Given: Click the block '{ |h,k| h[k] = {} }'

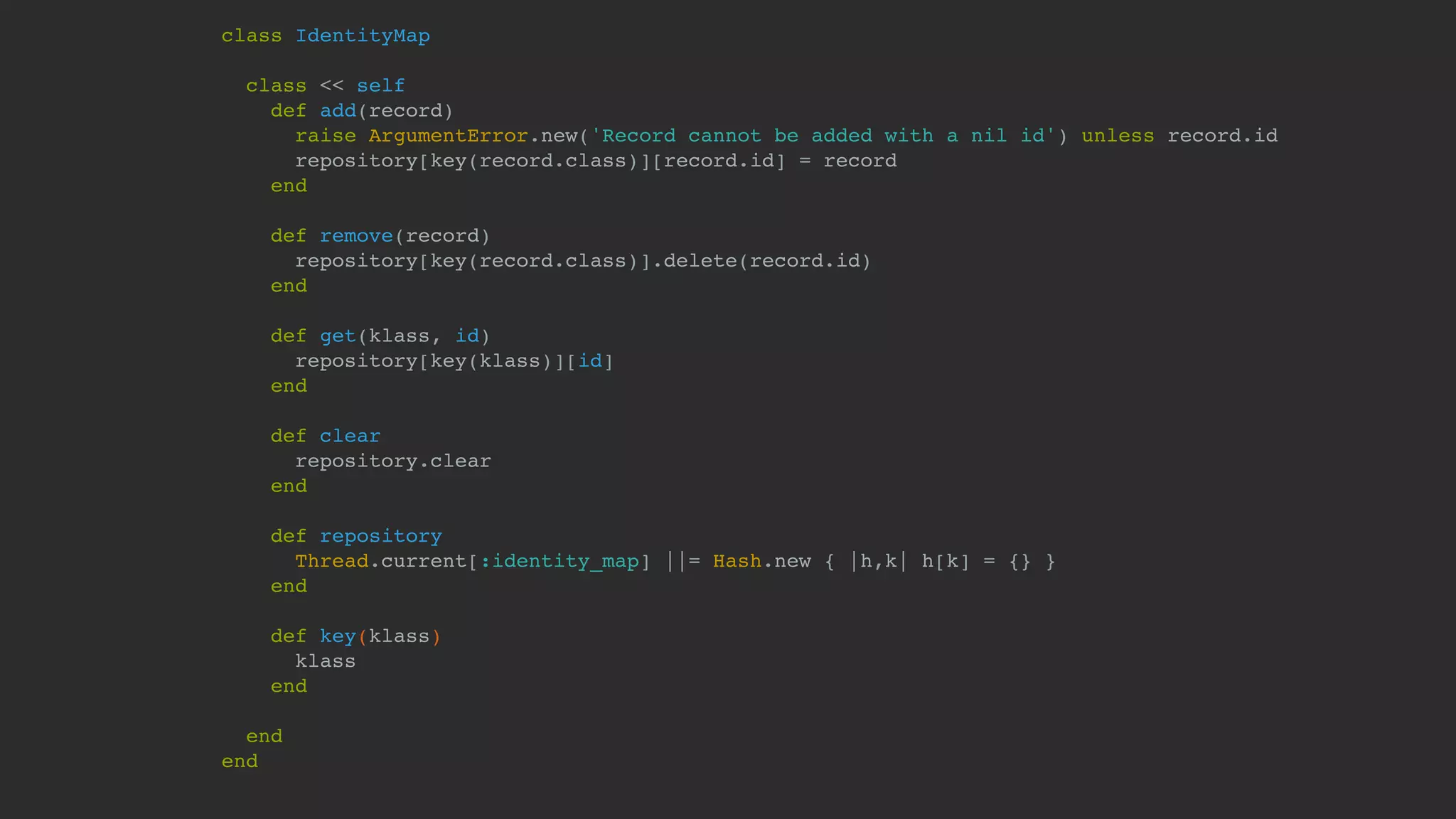Looking at the screenshot, I should (x=941, y=562).
